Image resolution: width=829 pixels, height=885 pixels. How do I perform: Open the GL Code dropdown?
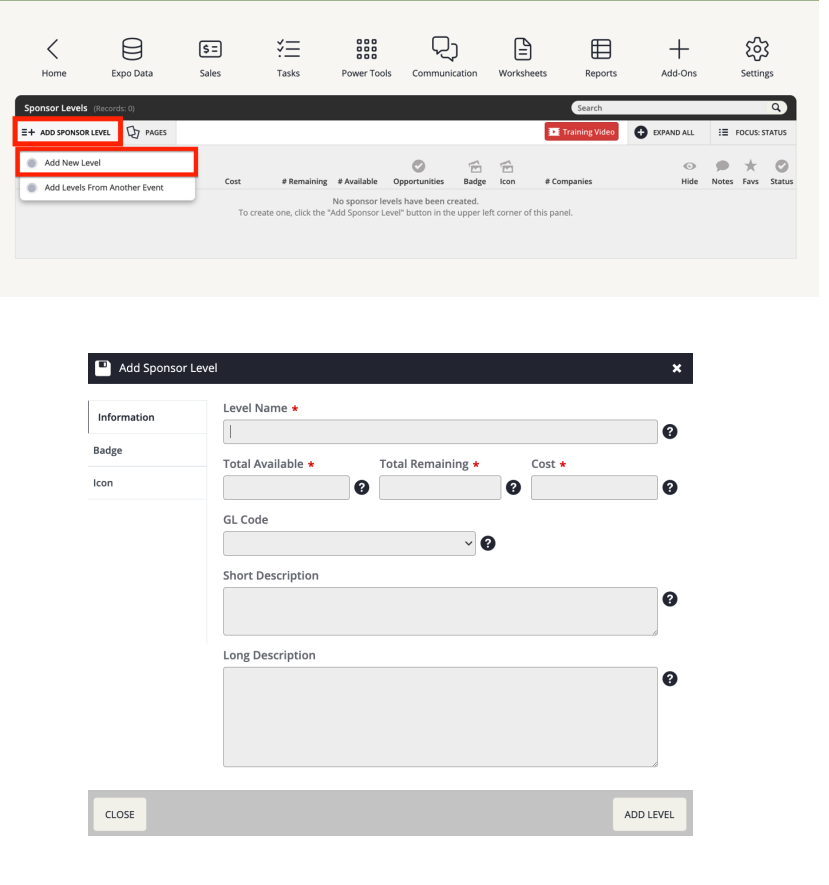[349, 544]
